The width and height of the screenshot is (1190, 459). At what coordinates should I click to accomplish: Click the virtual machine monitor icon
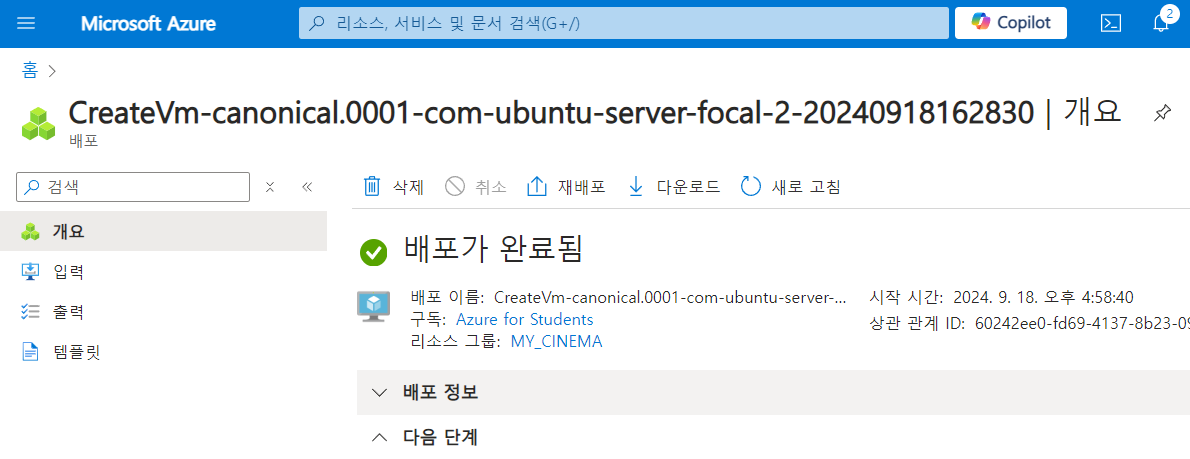(x=373, y=307)
